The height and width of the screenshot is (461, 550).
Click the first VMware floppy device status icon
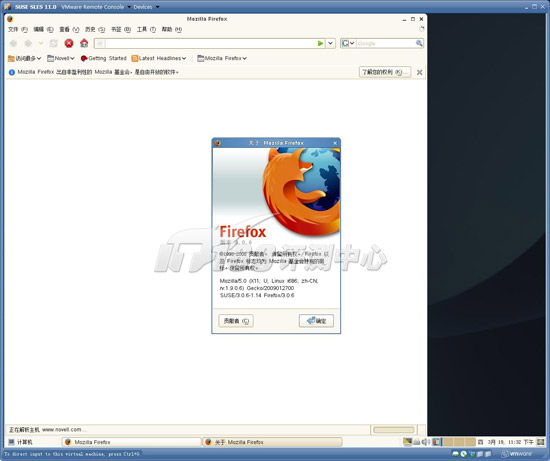[x=480, y=454]
